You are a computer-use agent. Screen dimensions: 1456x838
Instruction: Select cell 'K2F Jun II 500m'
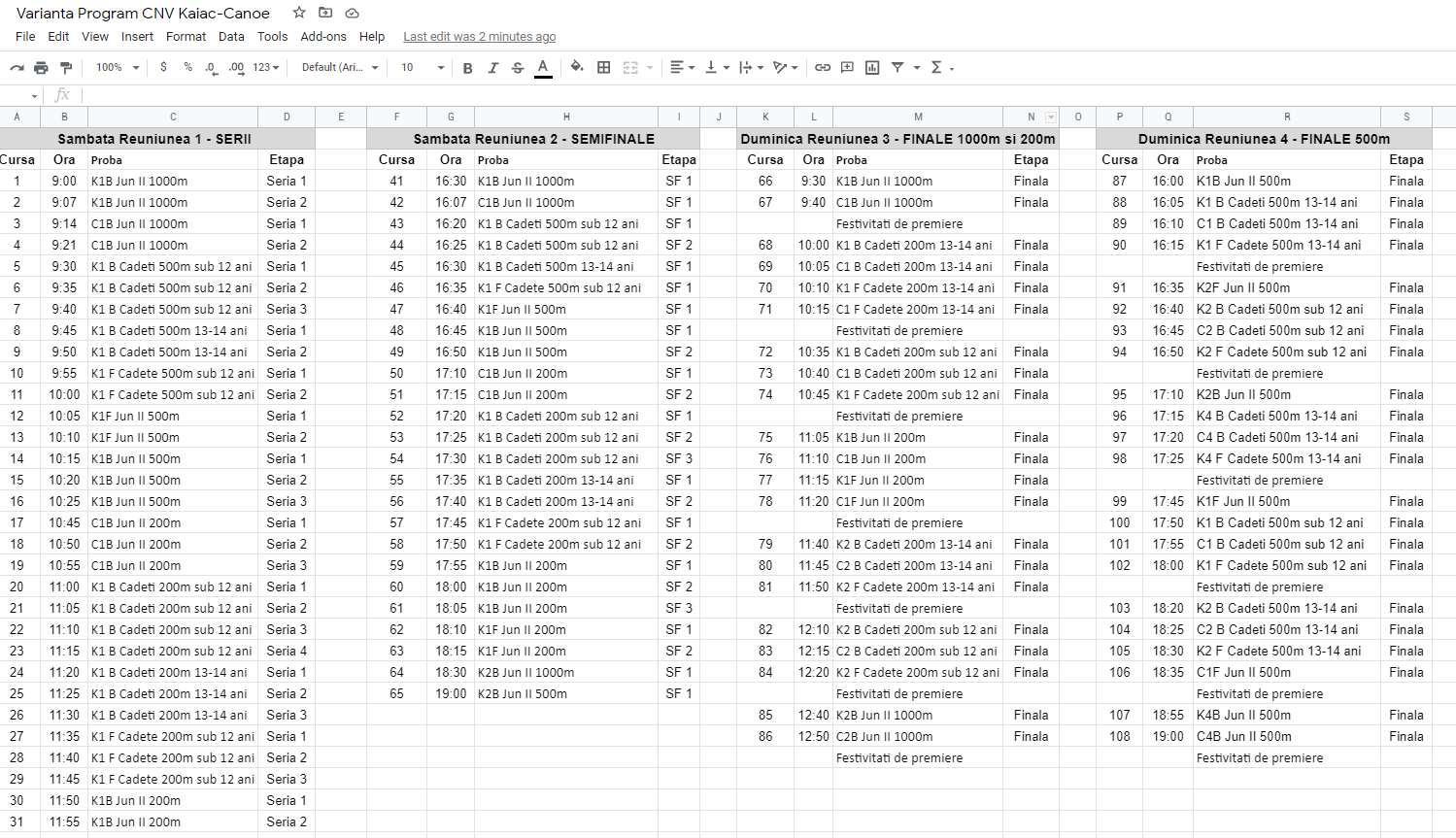(x=1287, y=287)
